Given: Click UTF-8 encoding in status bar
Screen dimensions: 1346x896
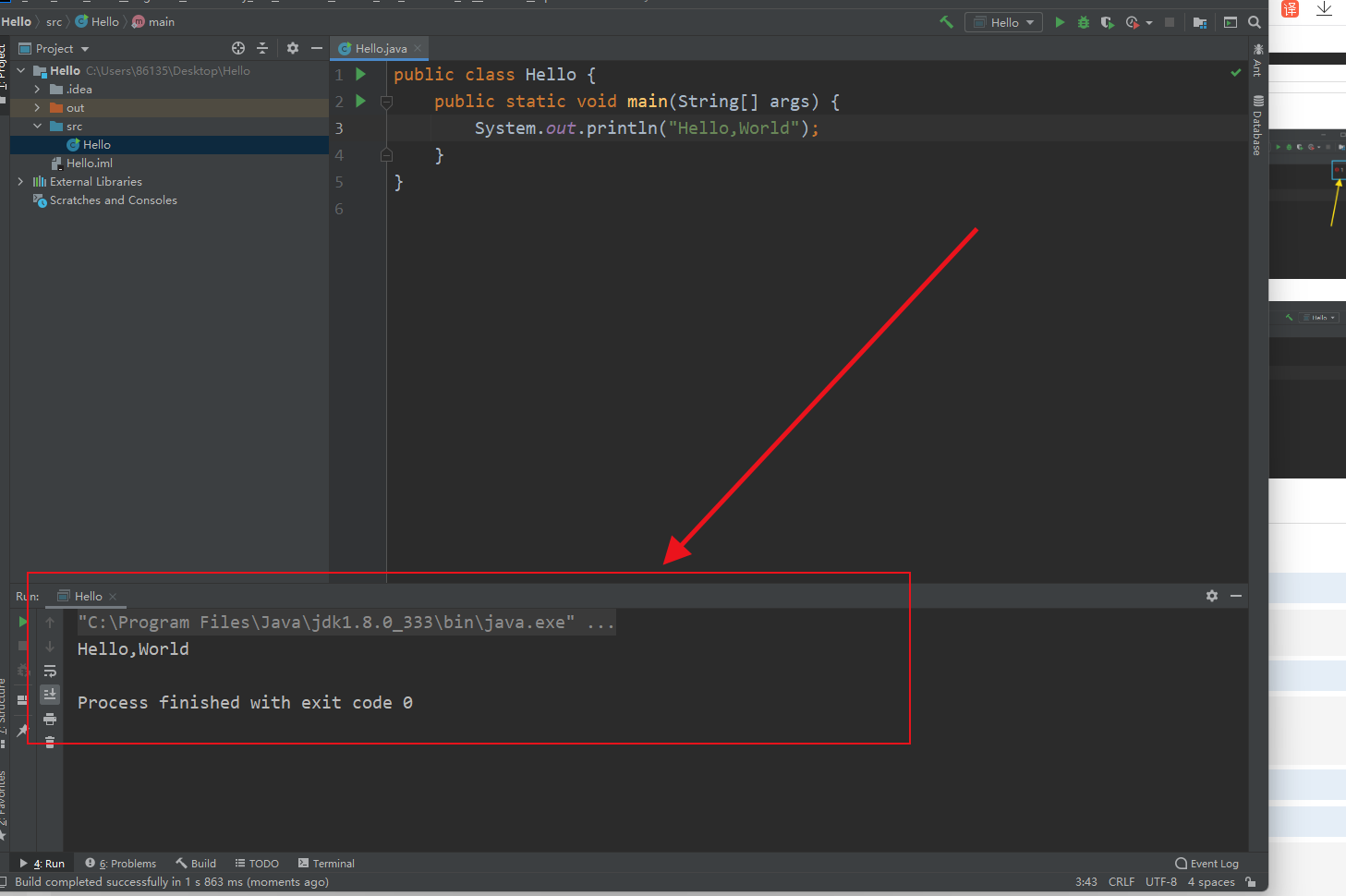Looking at the screenshot, I should pyautogui.click(x=1161, y=882).
